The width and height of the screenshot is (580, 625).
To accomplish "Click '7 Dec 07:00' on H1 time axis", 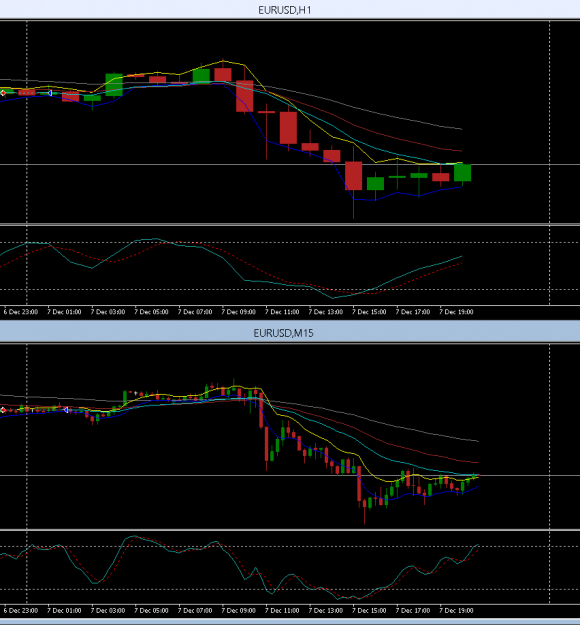I will 195,312.
